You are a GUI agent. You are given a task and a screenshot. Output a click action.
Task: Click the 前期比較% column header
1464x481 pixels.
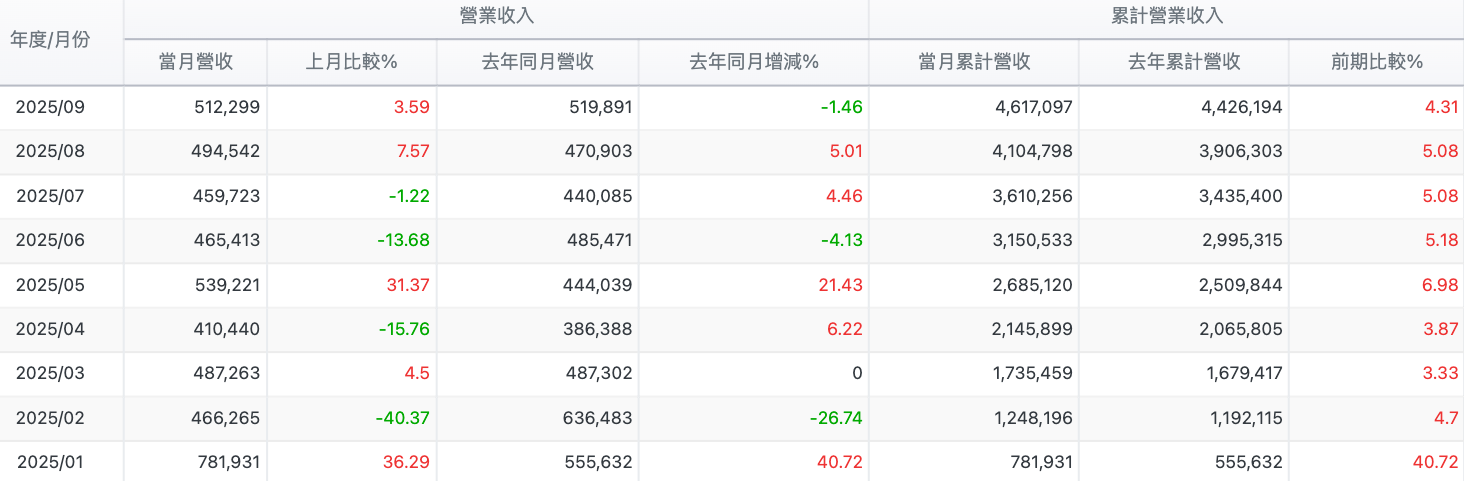pyautogui.click(x=1376, y=62)
